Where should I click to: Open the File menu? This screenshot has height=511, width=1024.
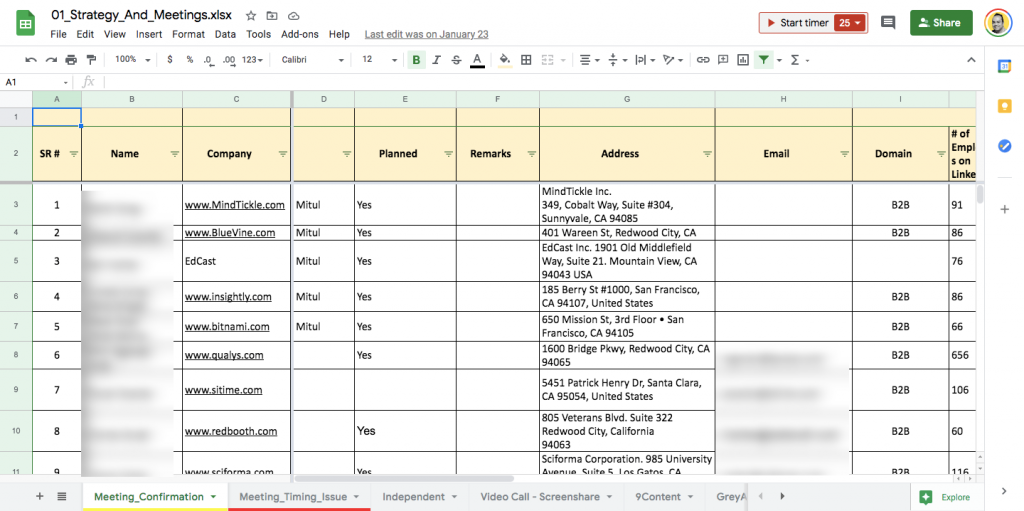pos(58,35)
